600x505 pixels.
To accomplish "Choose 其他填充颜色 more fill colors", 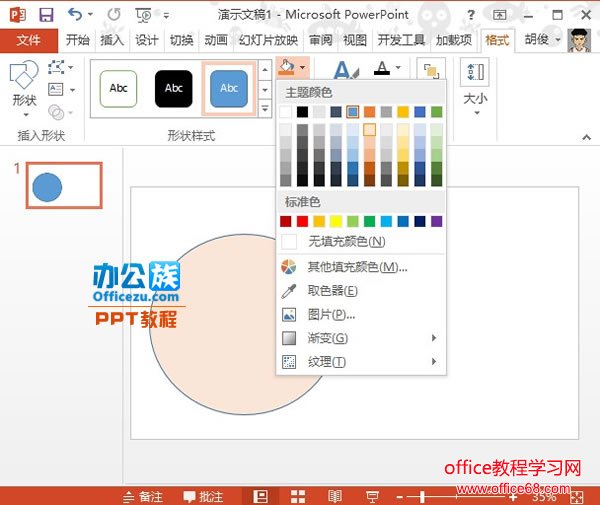I will [x=361, y=267].
